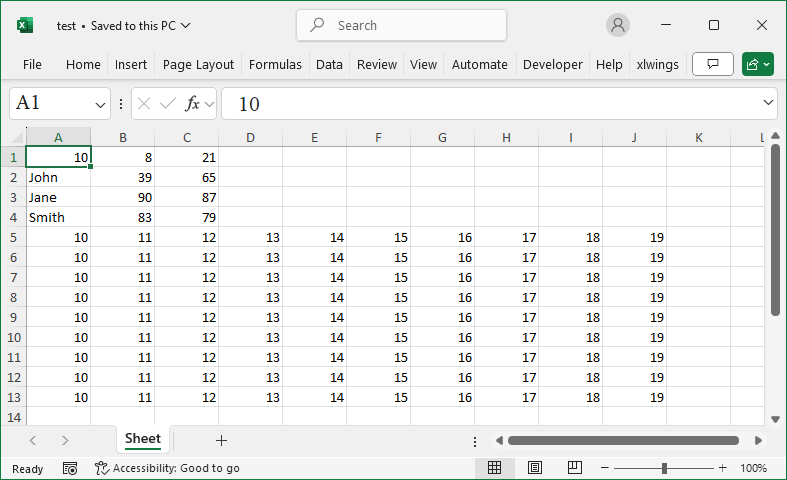The height and width of the screenshot is (480, 787).
Task: Cancel the formula bar entry with the X icon
Action: pos(144,104)
